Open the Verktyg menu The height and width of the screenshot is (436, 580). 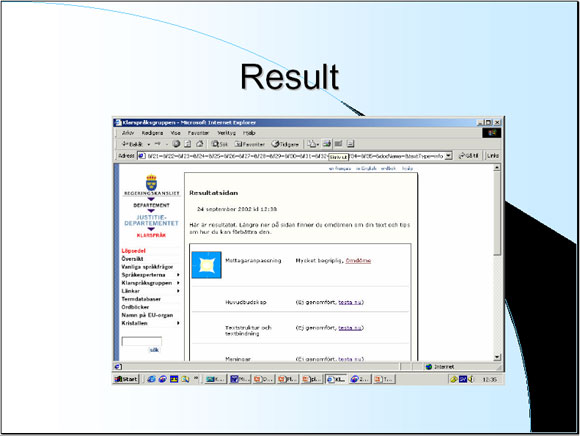tap(226, 132)
